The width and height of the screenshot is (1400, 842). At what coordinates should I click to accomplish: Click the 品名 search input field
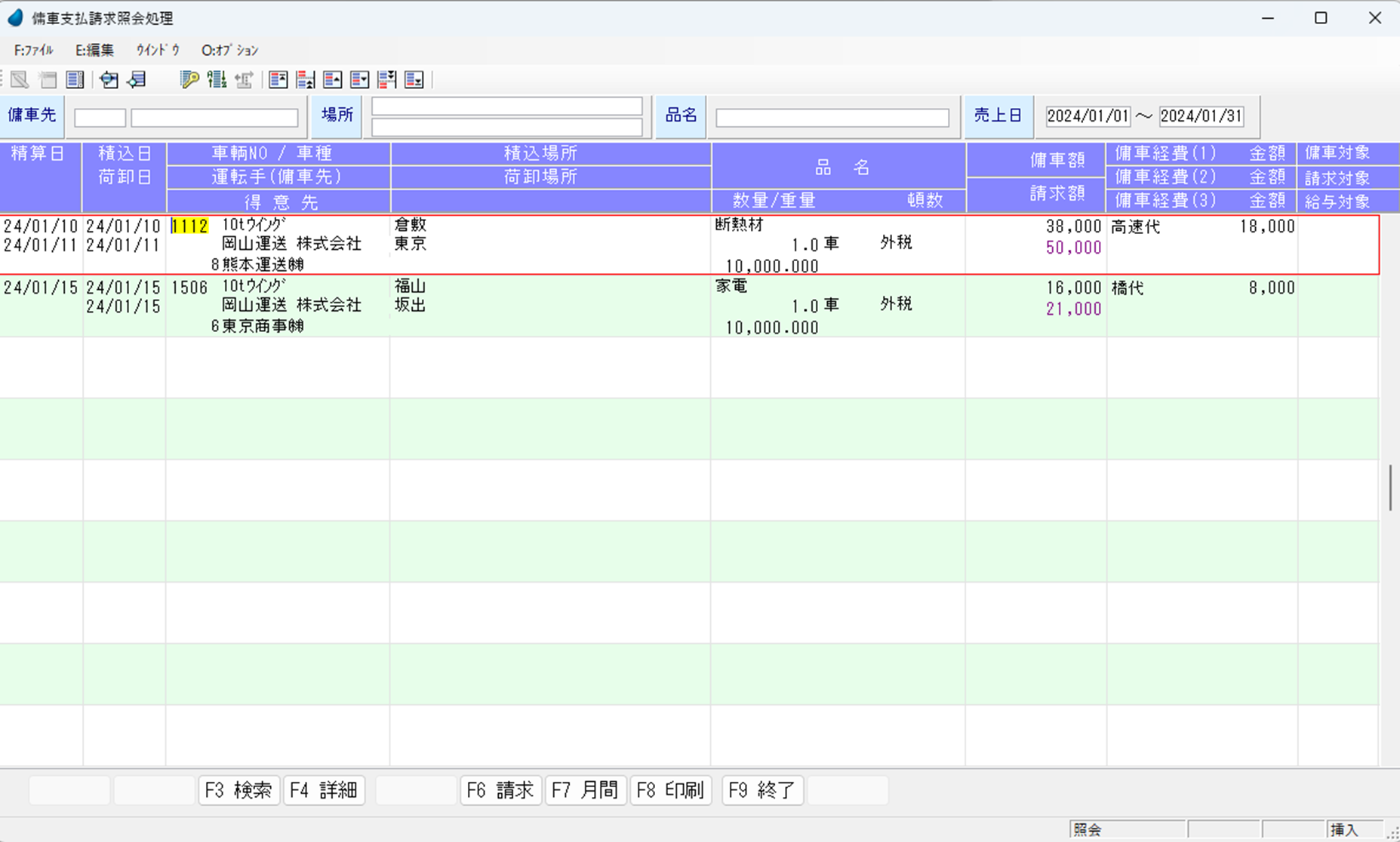pos(832,118)
